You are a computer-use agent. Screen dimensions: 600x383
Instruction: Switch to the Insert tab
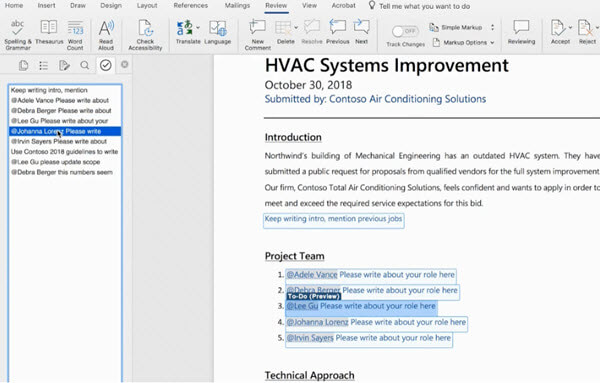tap(46, 5)
